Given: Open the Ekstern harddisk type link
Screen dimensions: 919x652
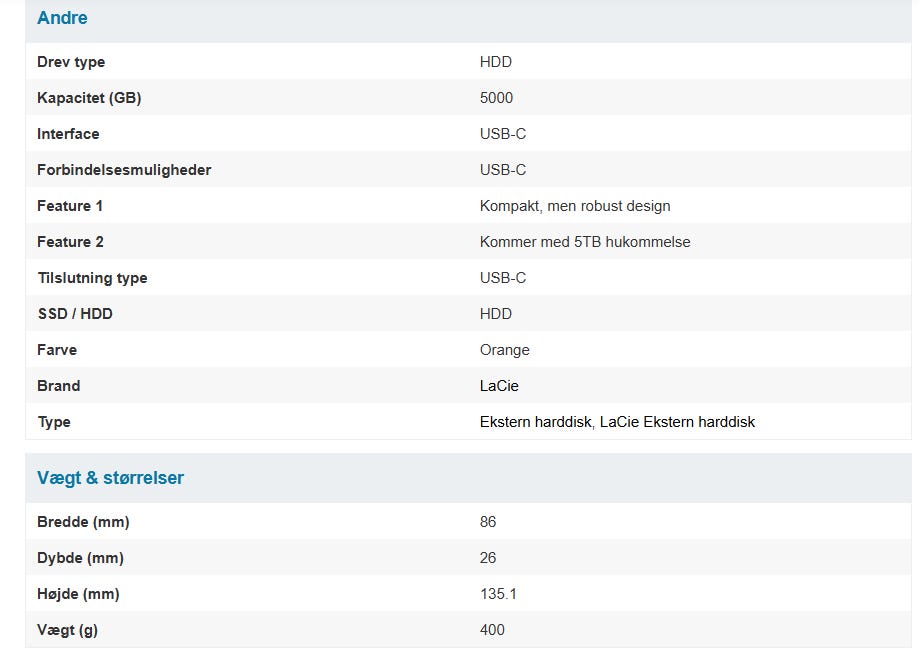Looking at the screenshot, I should 535,422.
